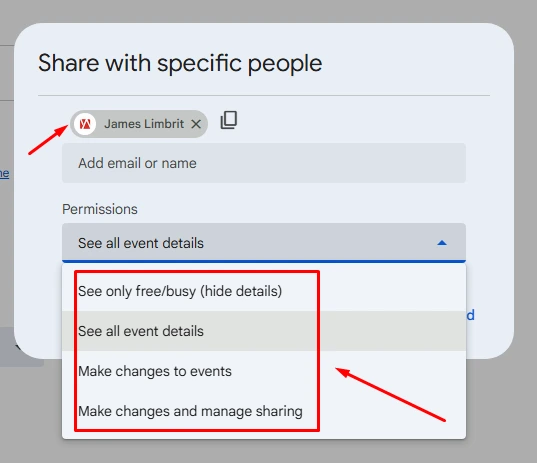Pick Make changes to events option

[x=264, y=371]
